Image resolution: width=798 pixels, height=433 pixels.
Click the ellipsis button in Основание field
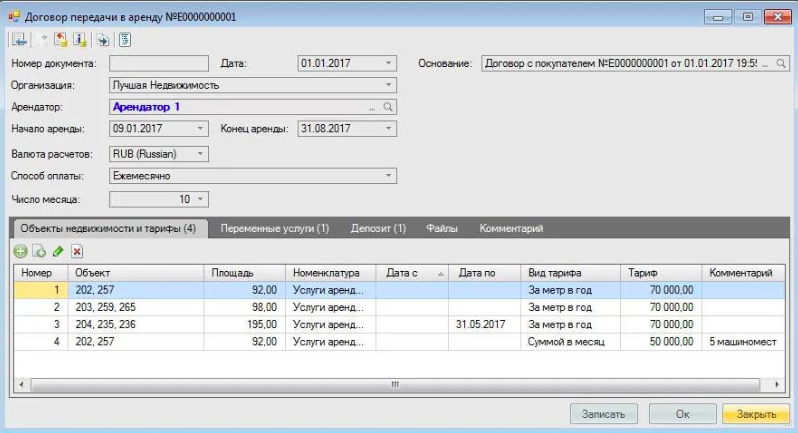click(x=765, y=64)
